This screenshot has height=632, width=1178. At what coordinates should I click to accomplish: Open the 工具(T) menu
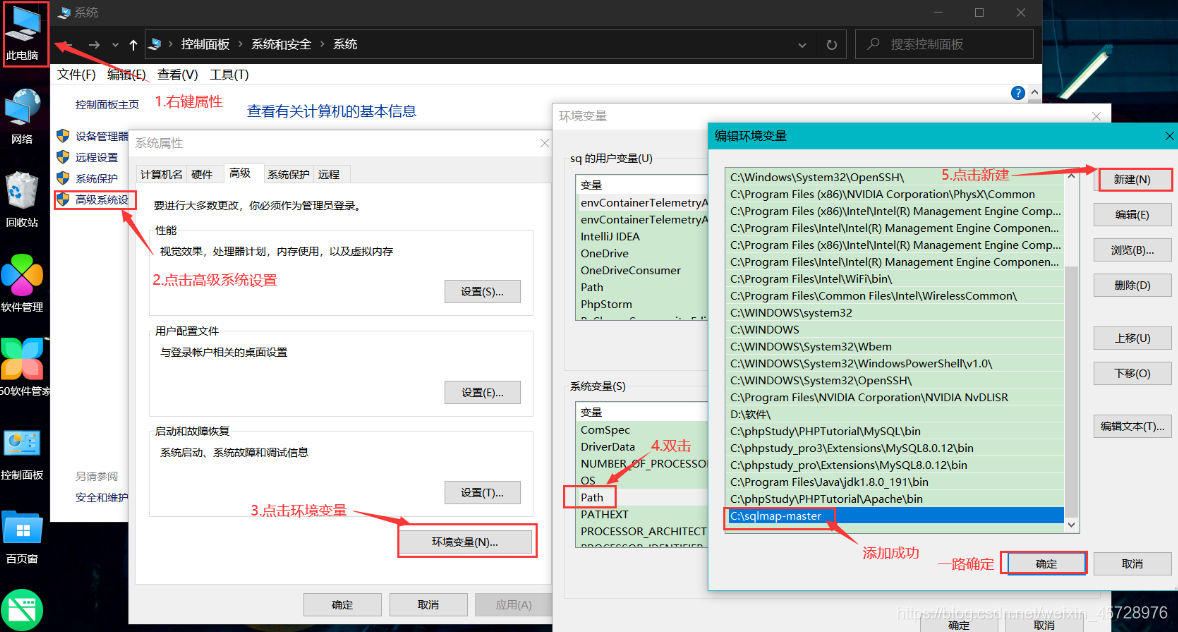tap(229, 74)
